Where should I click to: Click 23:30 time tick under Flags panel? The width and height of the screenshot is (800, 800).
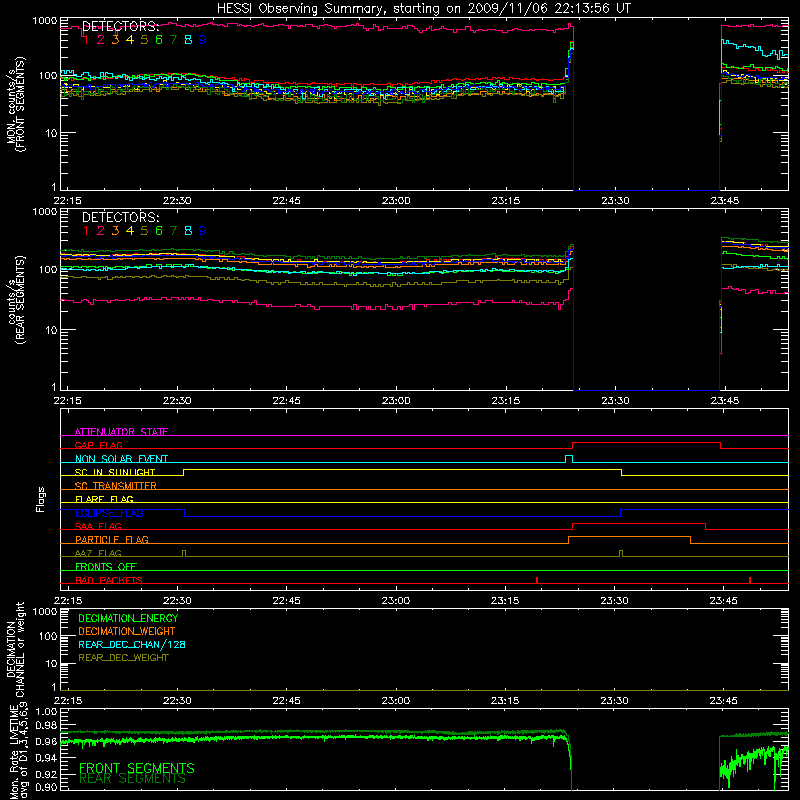(615, 601)
